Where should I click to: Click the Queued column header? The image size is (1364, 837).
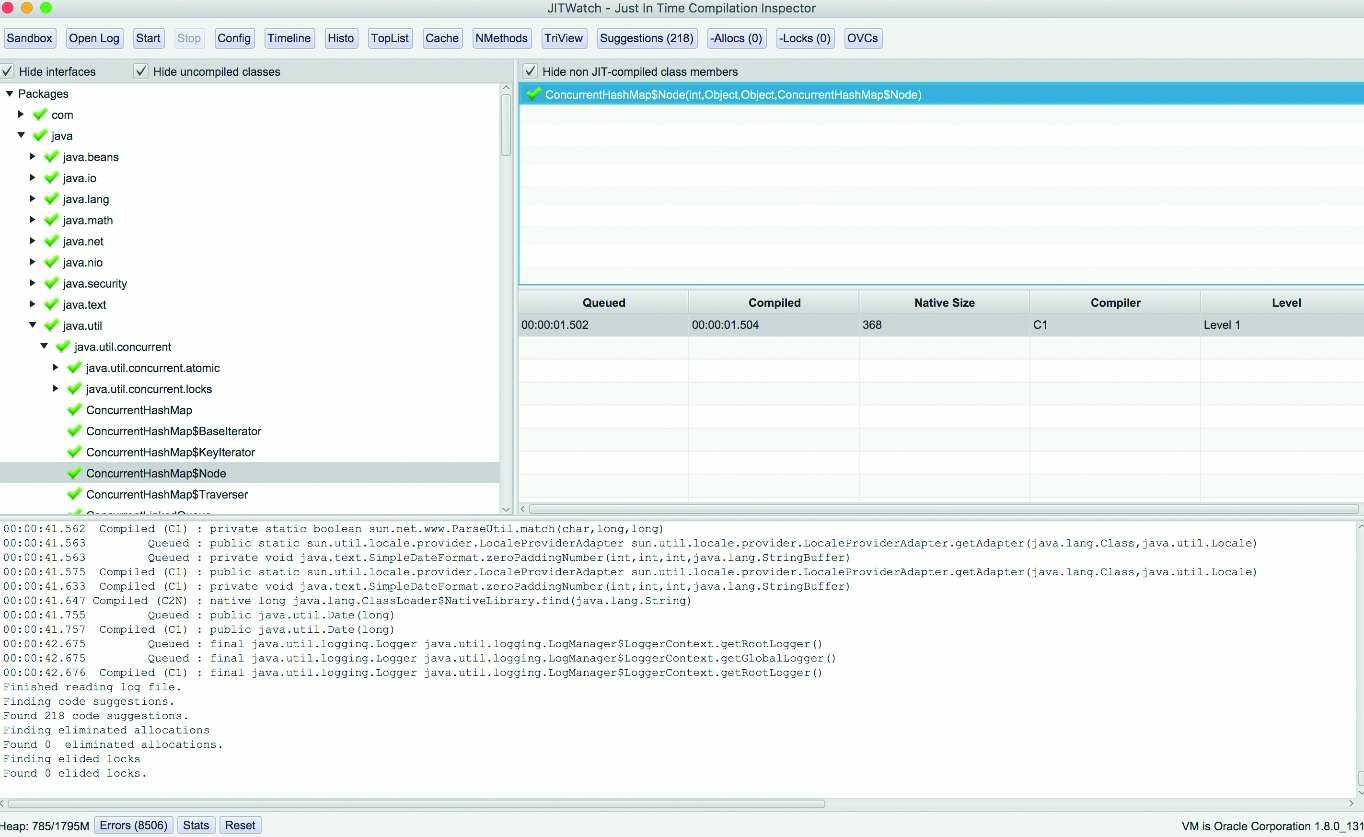(x=604, y=302)
